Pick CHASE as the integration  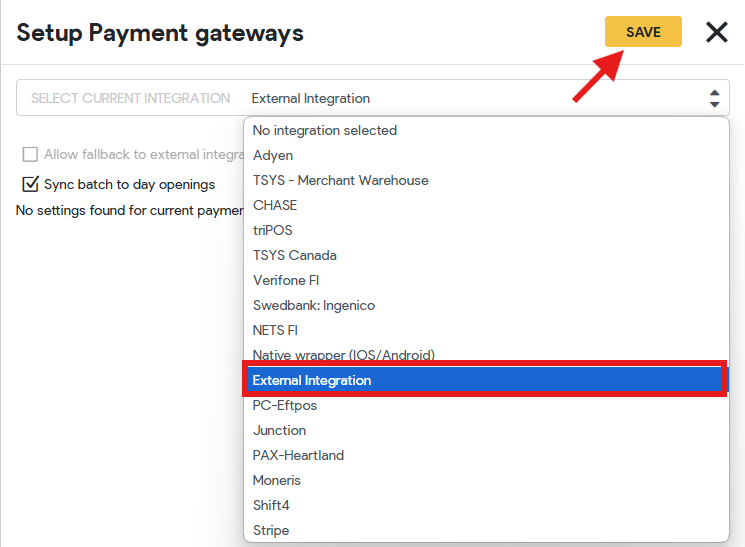coord(486,205)
